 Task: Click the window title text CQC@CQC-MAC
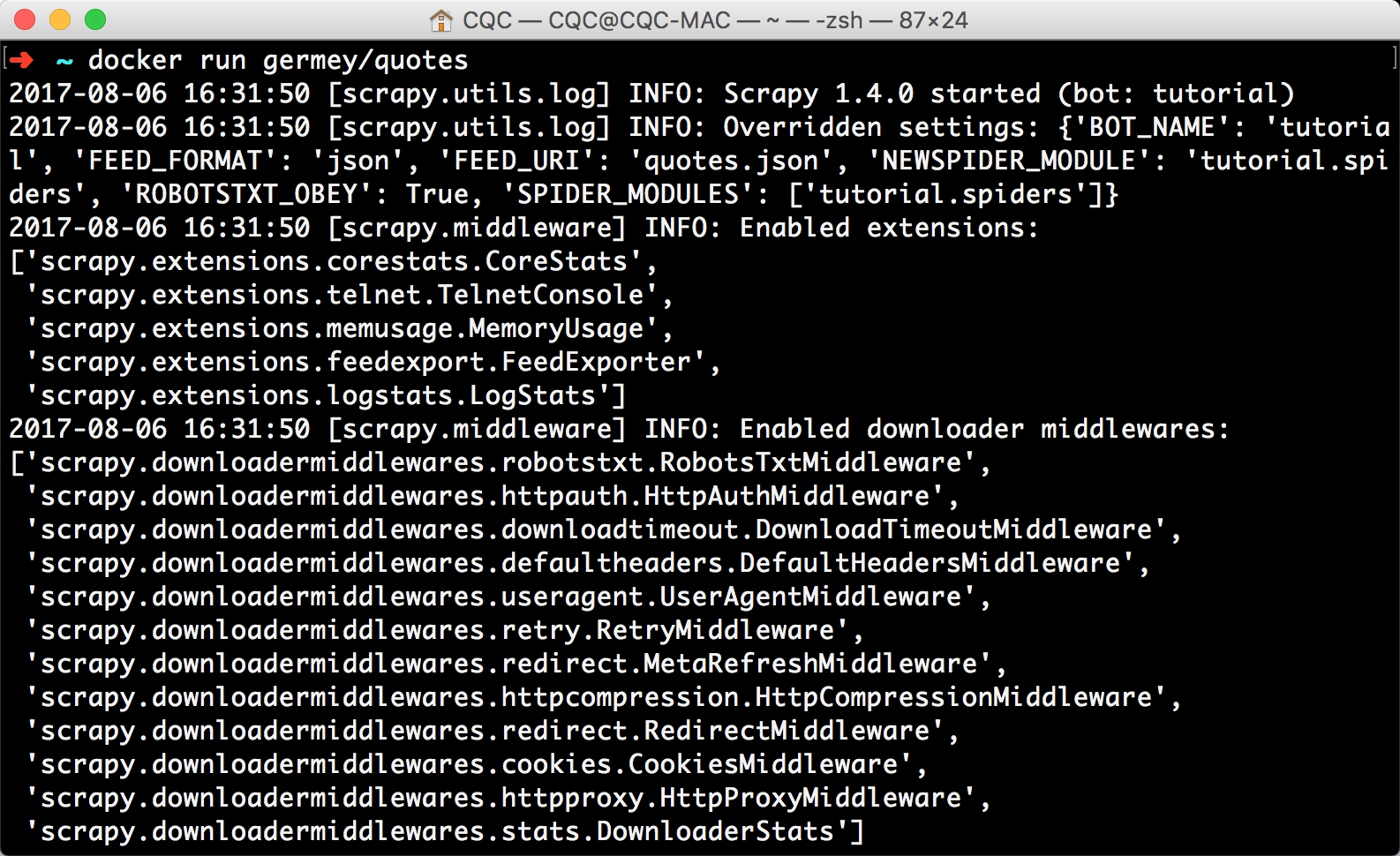pyautogui.click(x=639, y=19)
